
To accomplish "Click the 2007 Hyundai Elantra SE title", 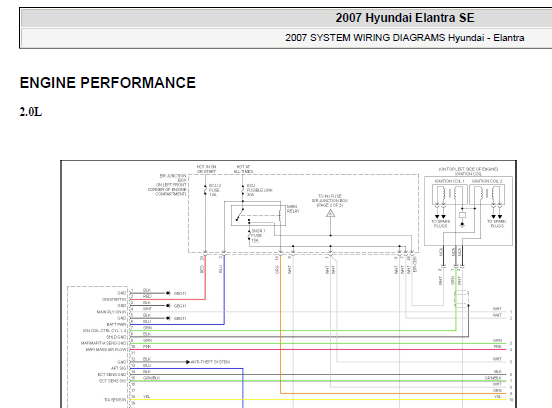I will (x=404, y=18).
